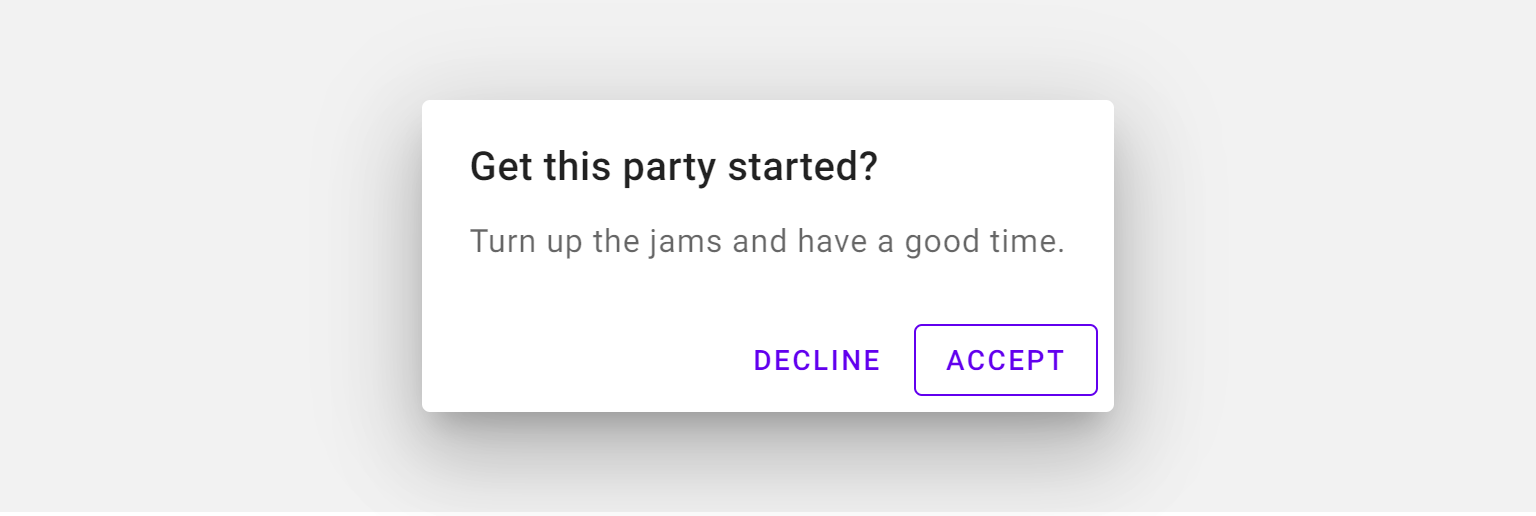
Task: Choose ACCEPT in the party dialog
Action: pos(1005,360)
